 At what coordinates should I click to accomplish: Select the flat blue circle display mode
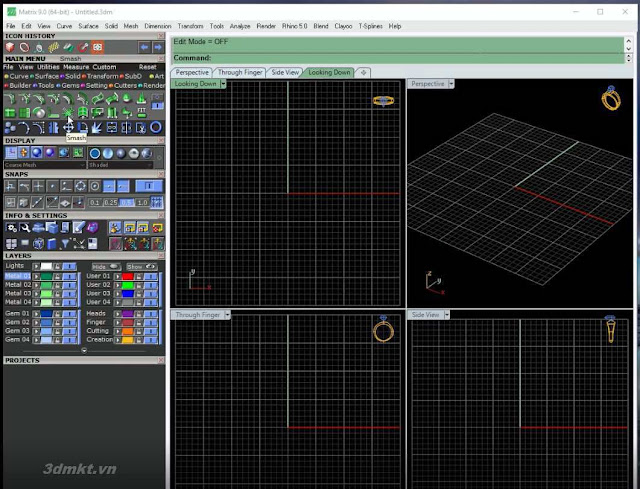click(95, 153)
